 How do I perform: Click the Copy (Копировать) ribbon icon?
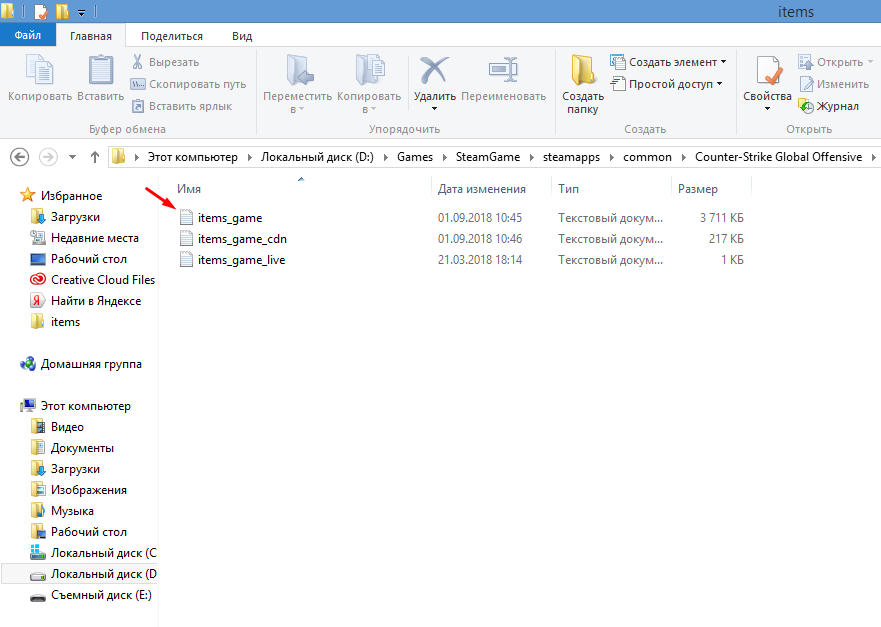click(x=40, y=70)
